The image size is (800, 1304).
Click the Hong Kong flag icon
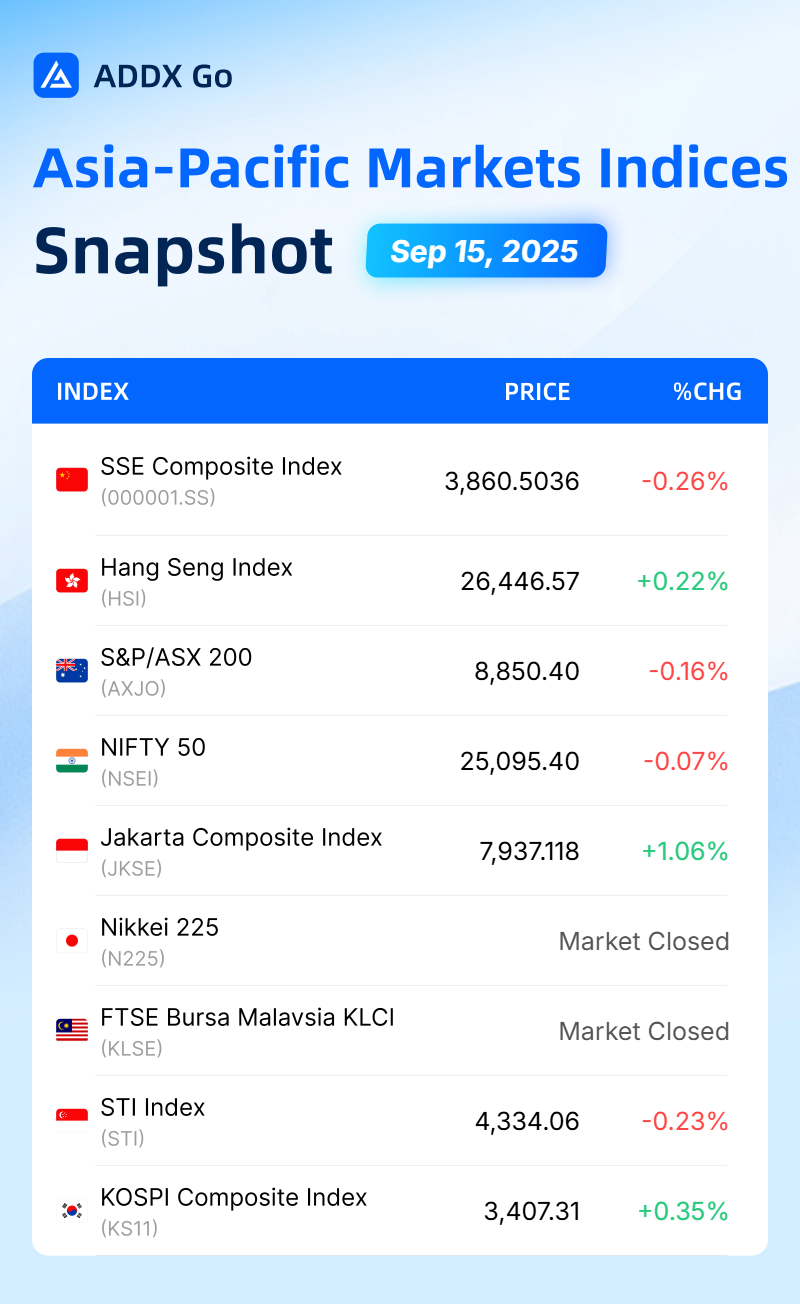tap(72, 580)
